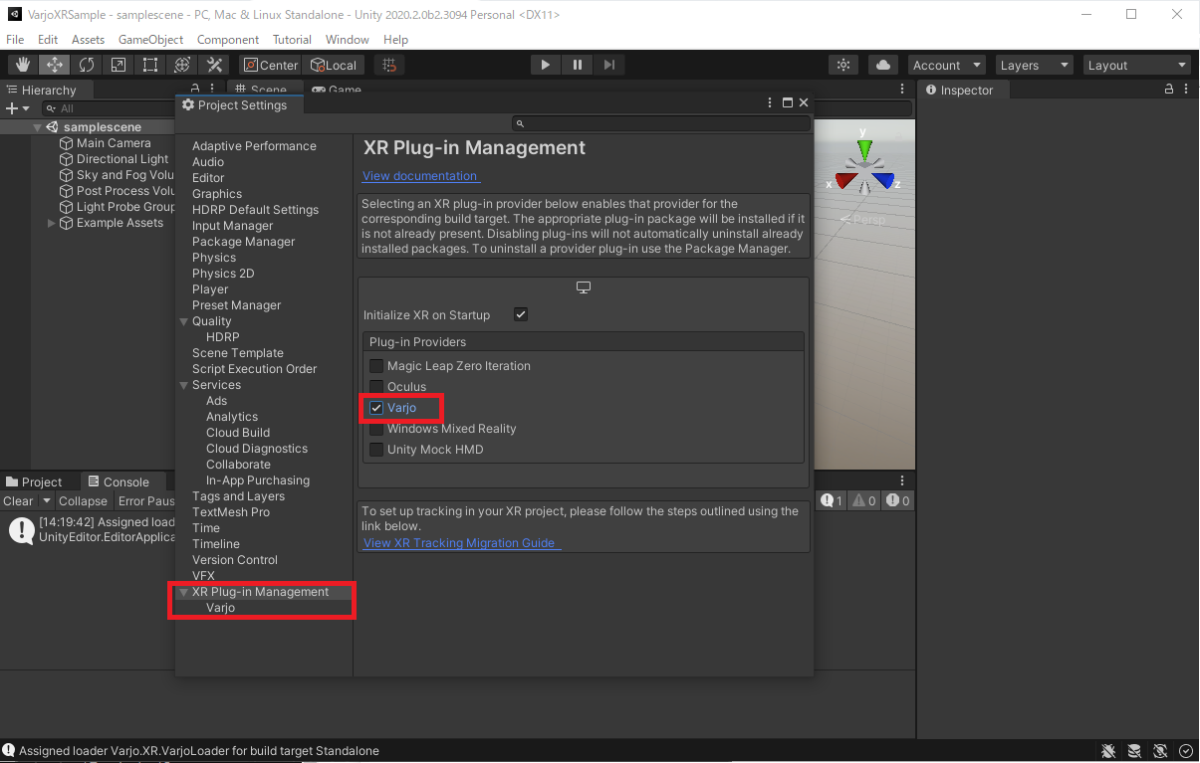Expand Example Assets in Hierarchy
The width and height of the screenshot is (1200, 763).
pos(52,223)
